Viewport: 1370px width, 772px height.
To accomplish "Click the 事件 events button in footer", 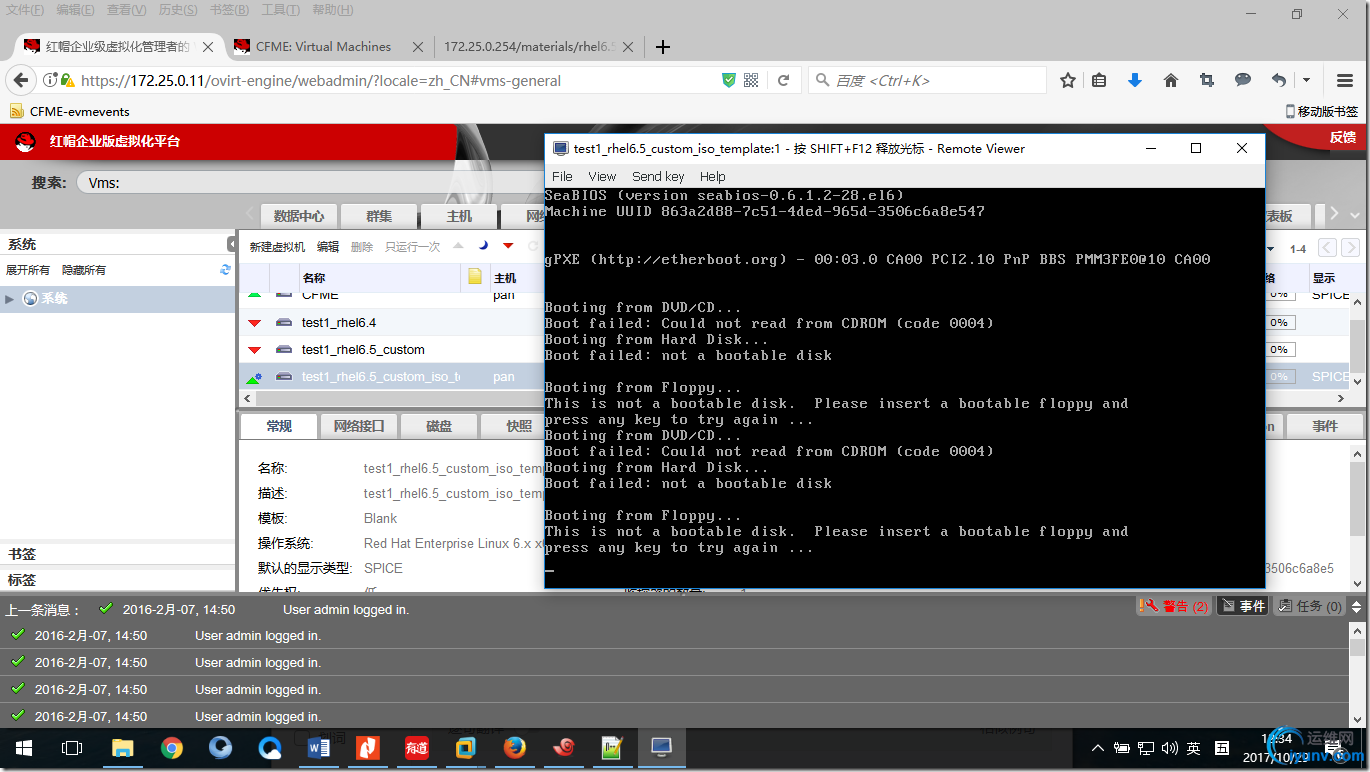I will pyautogui.click(x=1243, y=606).
